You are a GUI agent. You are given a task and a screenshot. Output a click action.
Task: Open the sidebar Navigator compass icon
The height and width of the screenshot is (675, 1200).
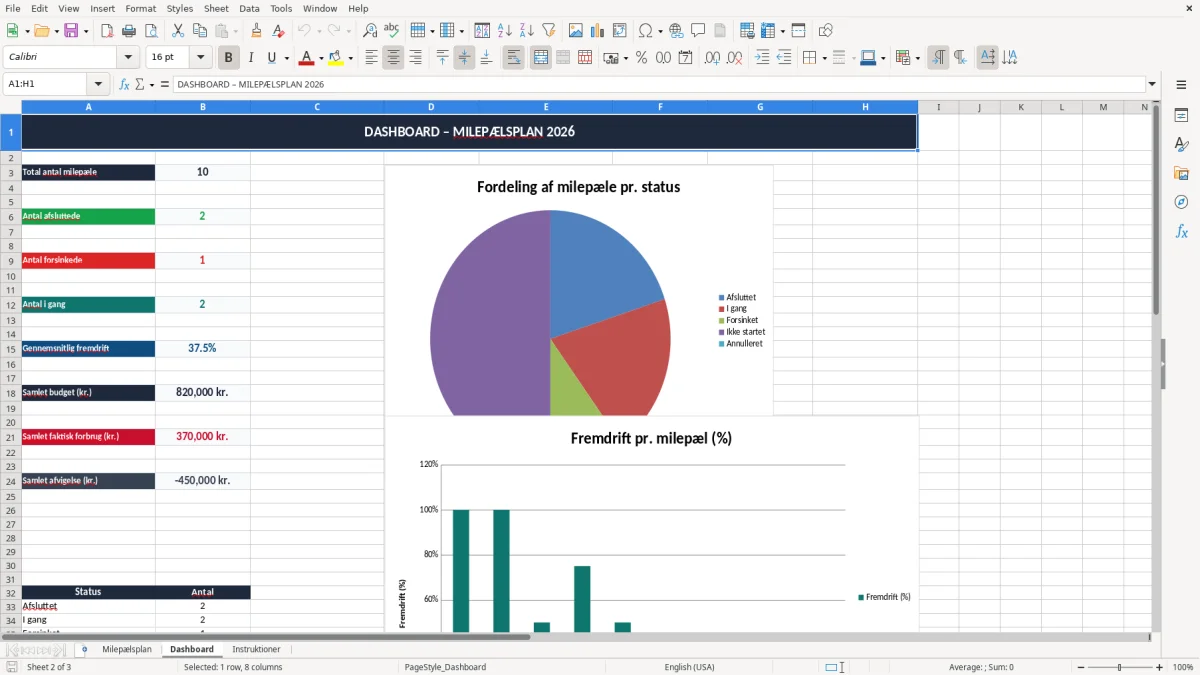click(1181, 202)
